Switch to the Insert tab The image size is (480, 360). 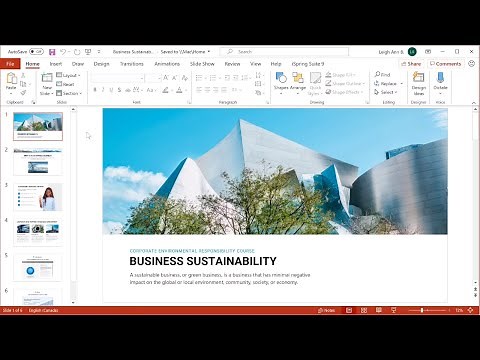point(56,64)
